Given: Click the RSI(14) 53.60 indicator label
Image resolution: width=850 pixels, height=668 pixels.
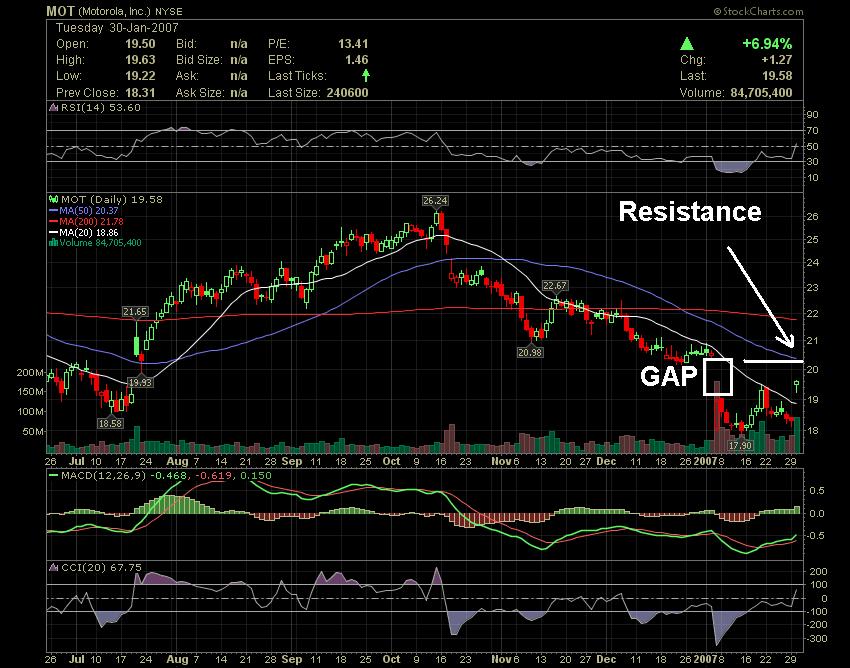Looking at the screenshot, I should click(x=100, y=107).
